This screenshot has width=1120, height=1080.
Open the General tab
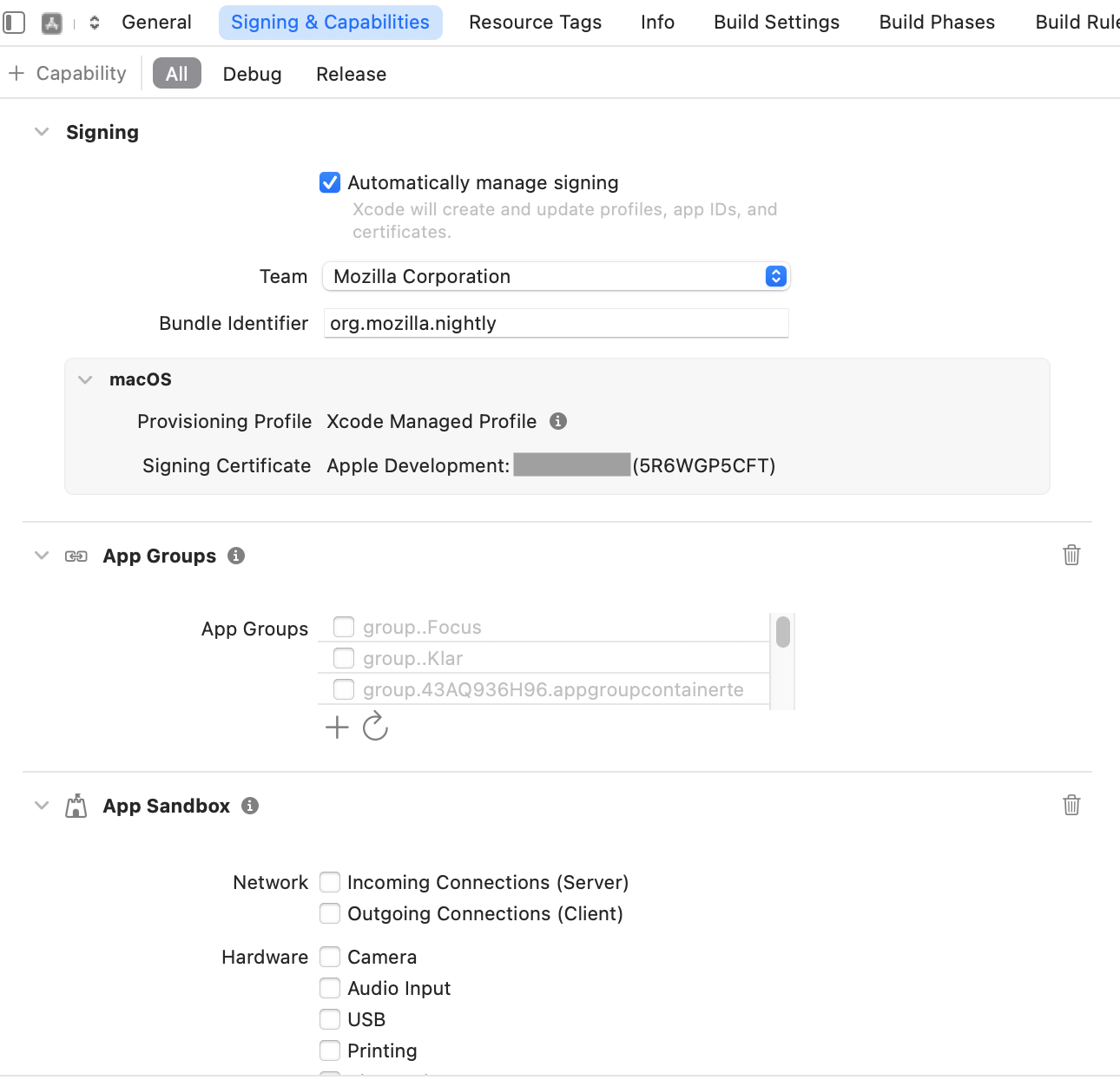click(x=156, y=23)
